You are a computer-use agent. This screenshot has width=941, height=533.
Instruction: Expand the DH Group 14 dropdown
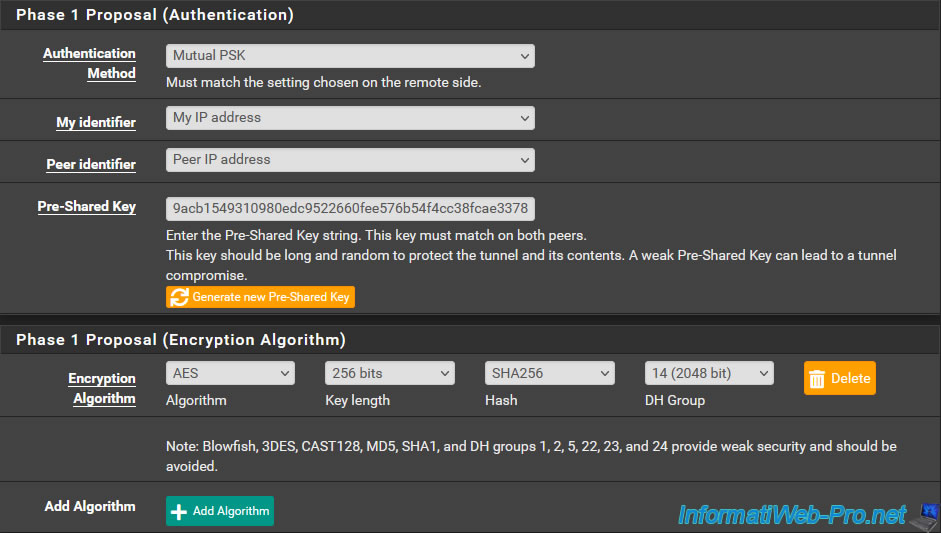click(x=709, y=373)
